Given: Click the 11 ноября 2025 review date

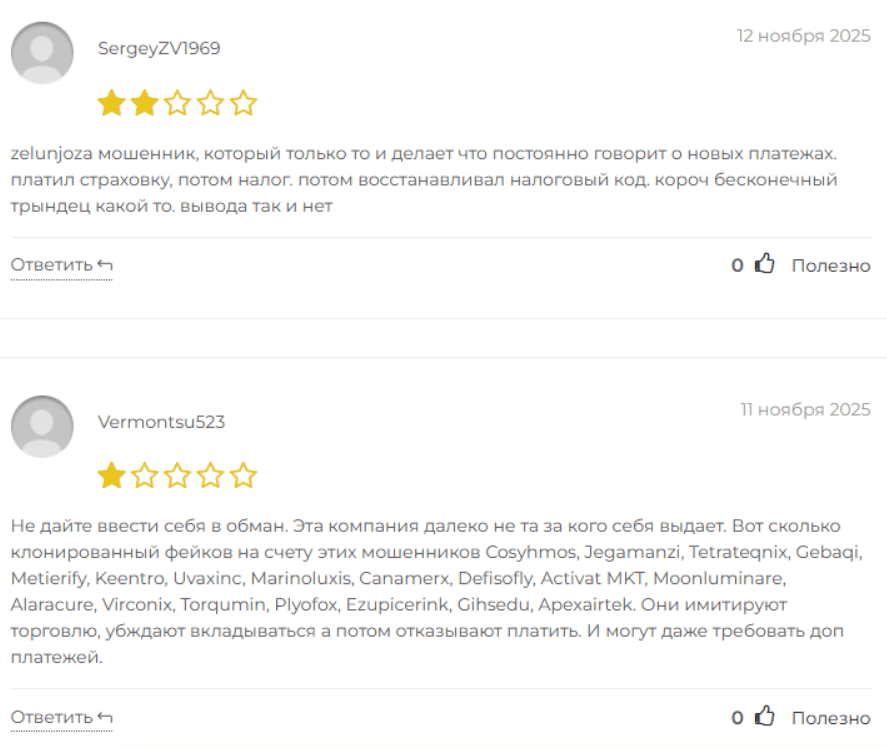Looking at the screenshot, I should click(805, 409).
